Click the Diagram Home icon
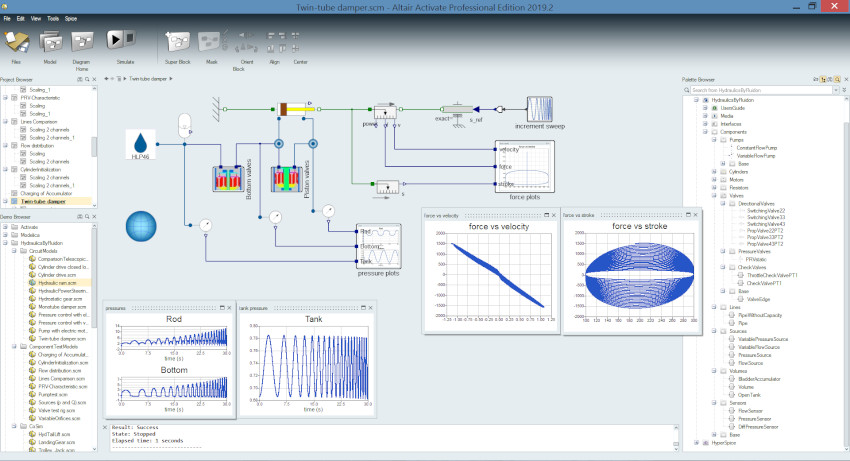The width and height of the screenshot is (850, 461). [82, 42]
